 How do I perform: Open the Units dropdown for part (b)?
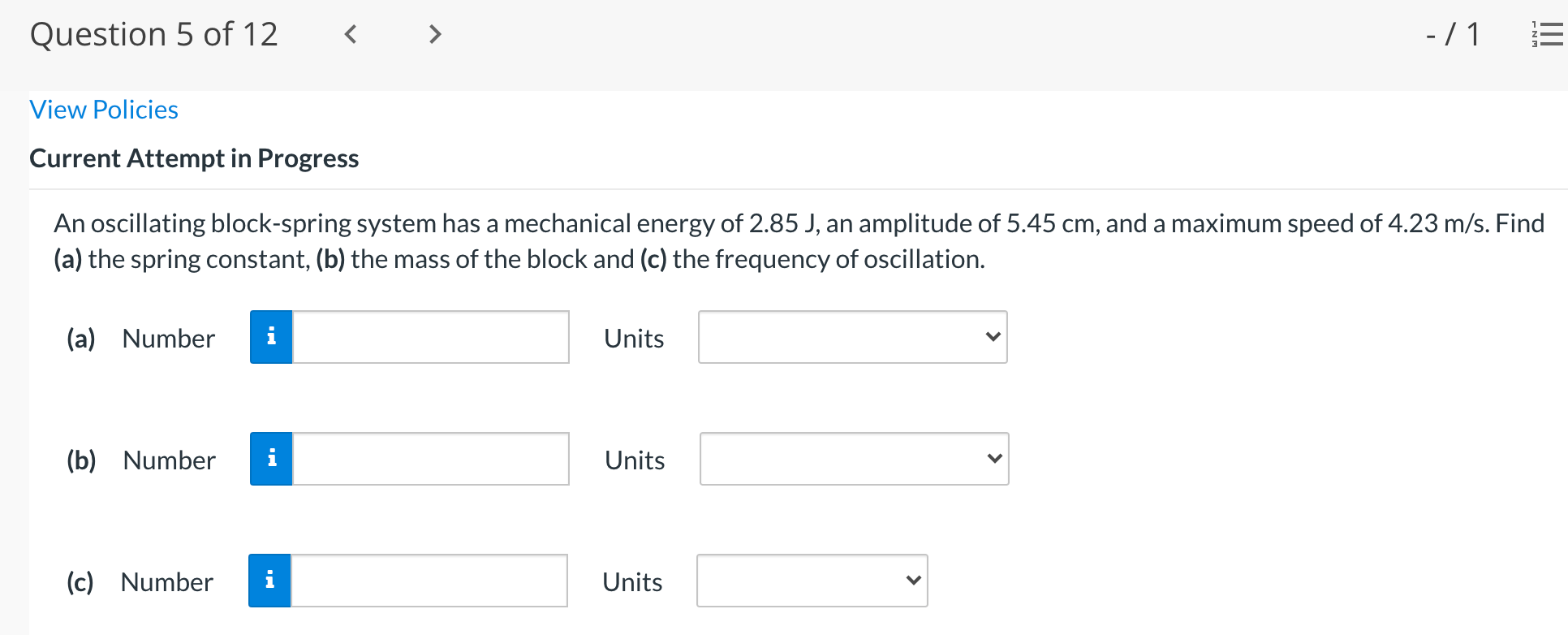click(x=852, y=459)
